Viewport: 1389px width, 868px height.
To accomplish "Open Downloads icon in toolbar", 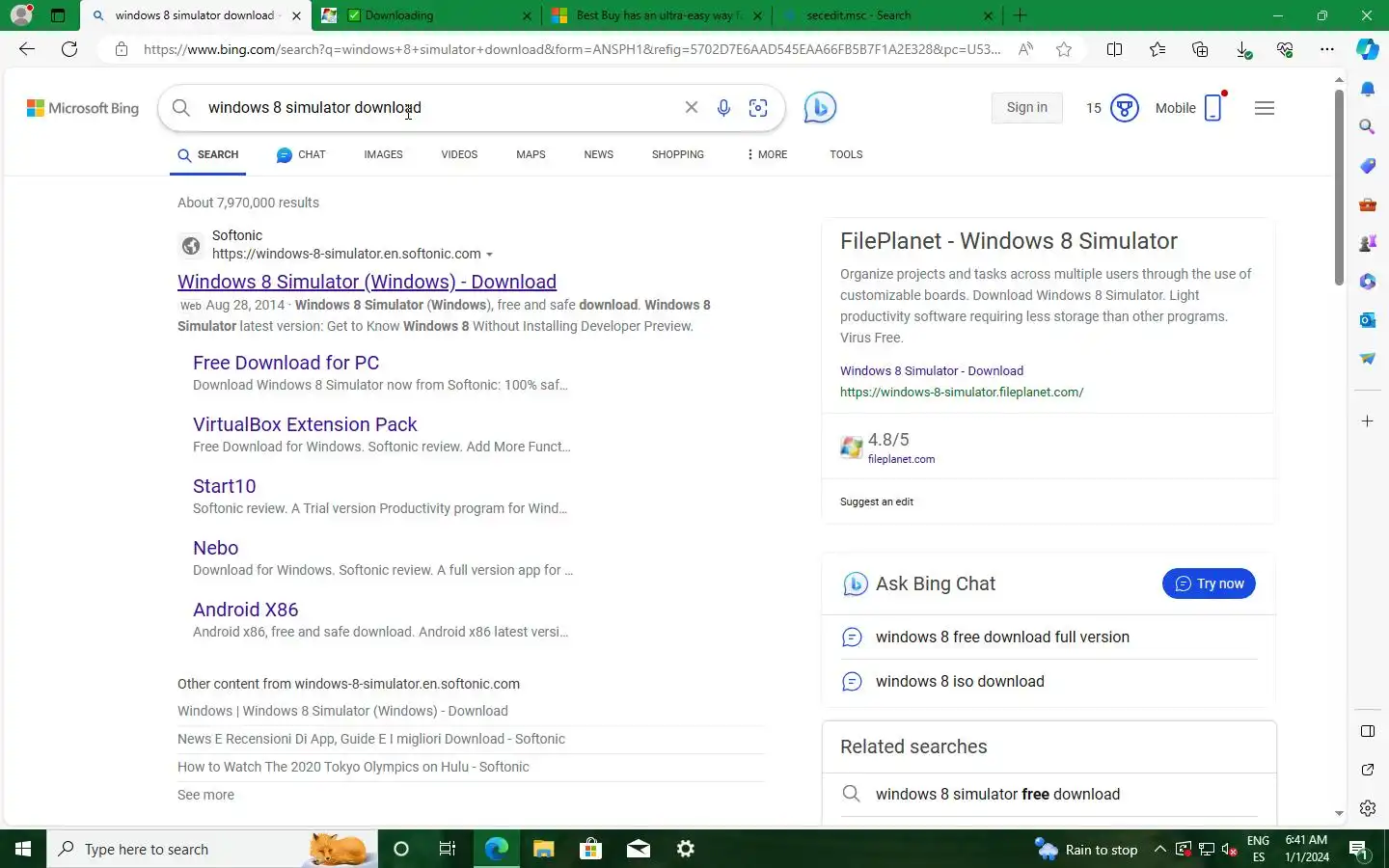I will (x=1243, y=50).
